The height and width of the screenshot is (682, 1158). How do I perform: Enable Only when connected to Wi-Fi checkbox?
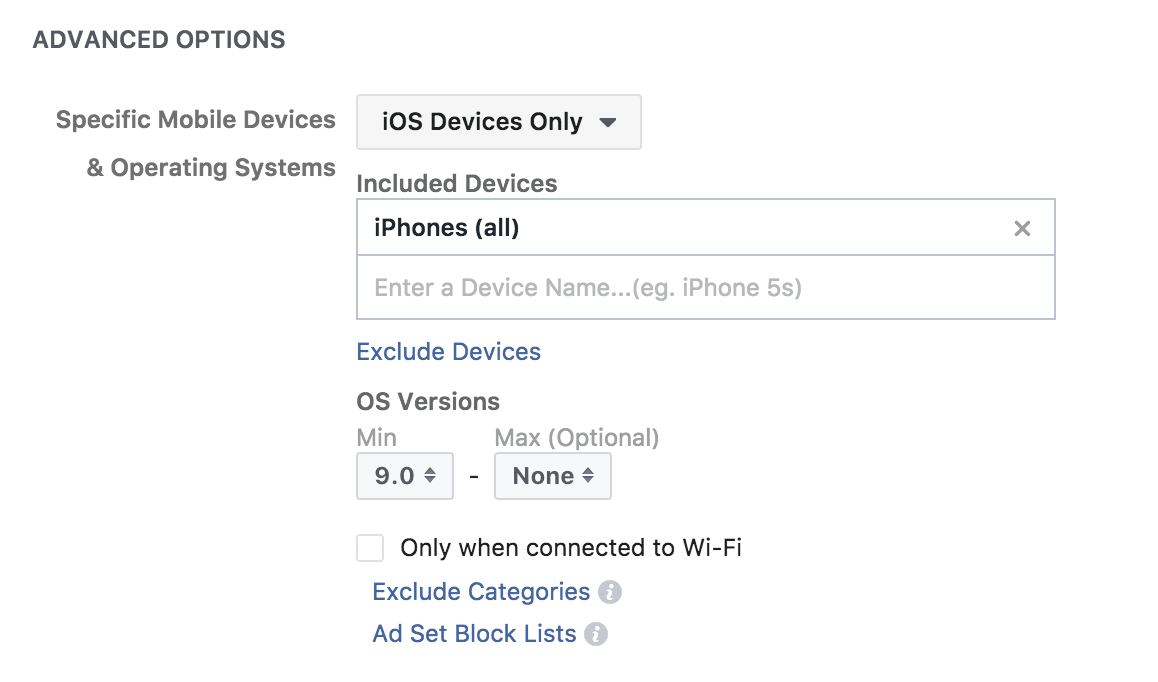point(370,548)
